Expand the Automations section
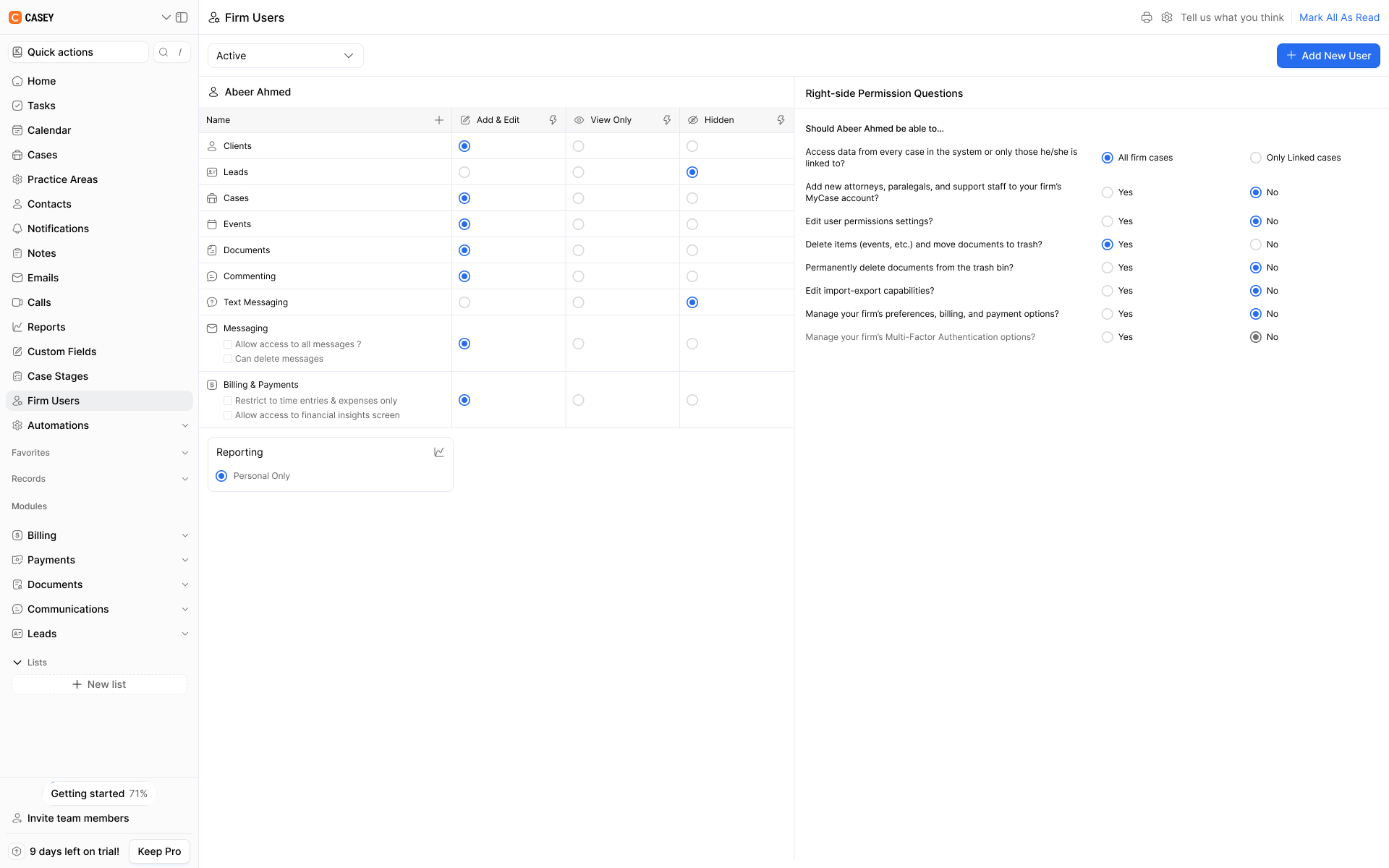Screen dimensions: 1389x868 pos(185,425)
